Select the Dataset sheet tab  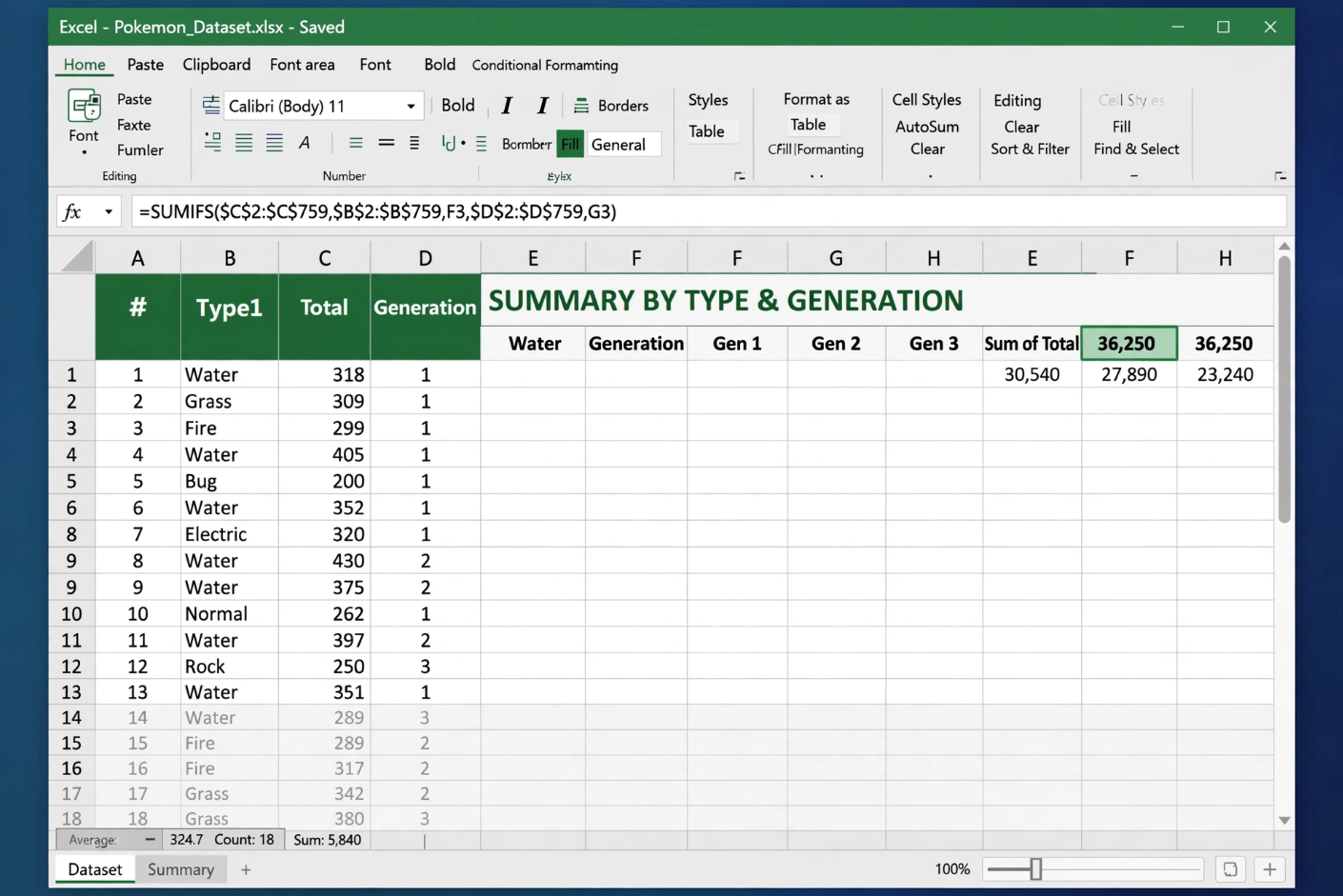point(95,869)
